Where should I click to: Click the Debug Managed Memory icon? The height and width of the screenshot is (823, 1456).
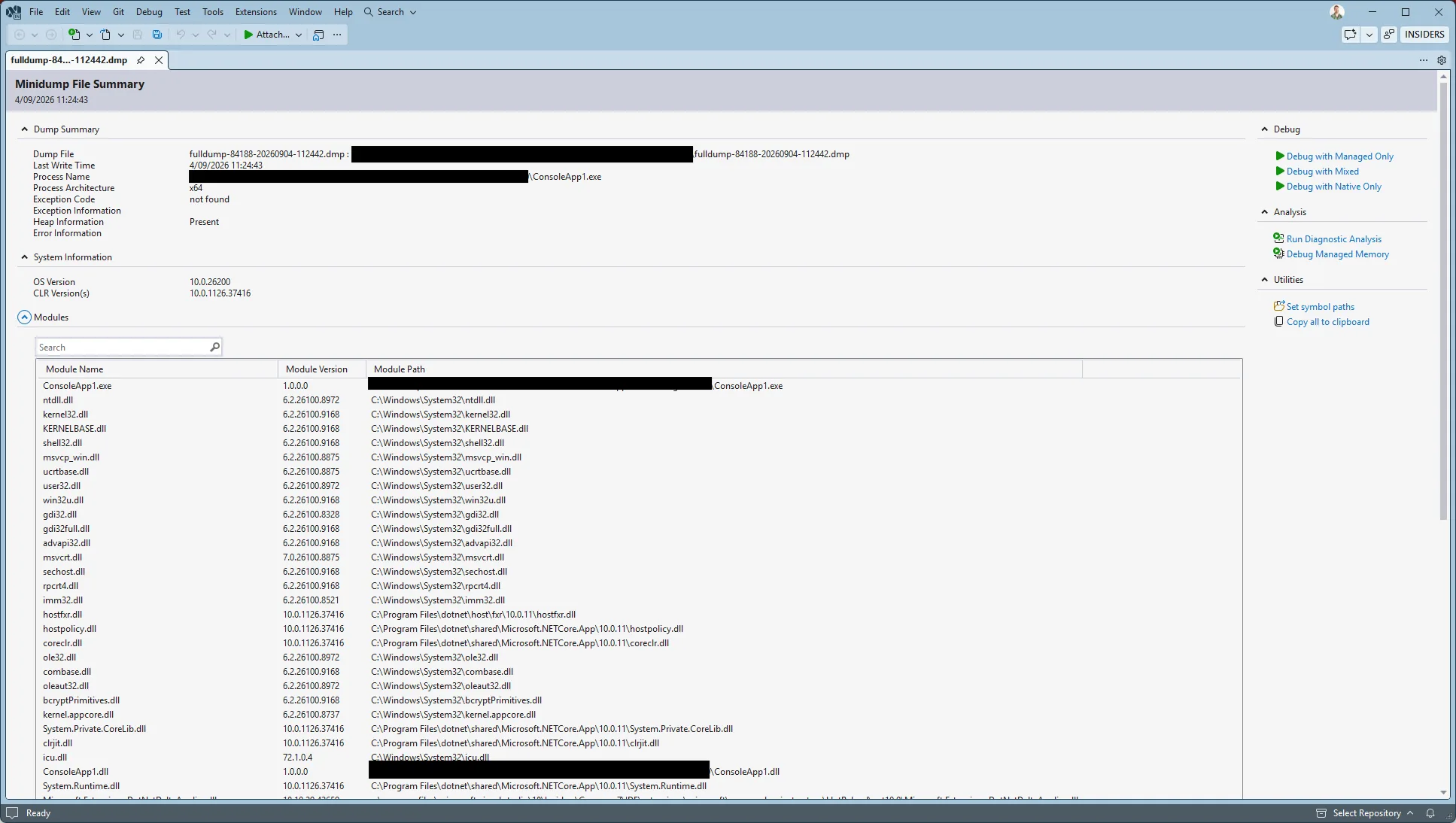click(x=1278, y=254)
